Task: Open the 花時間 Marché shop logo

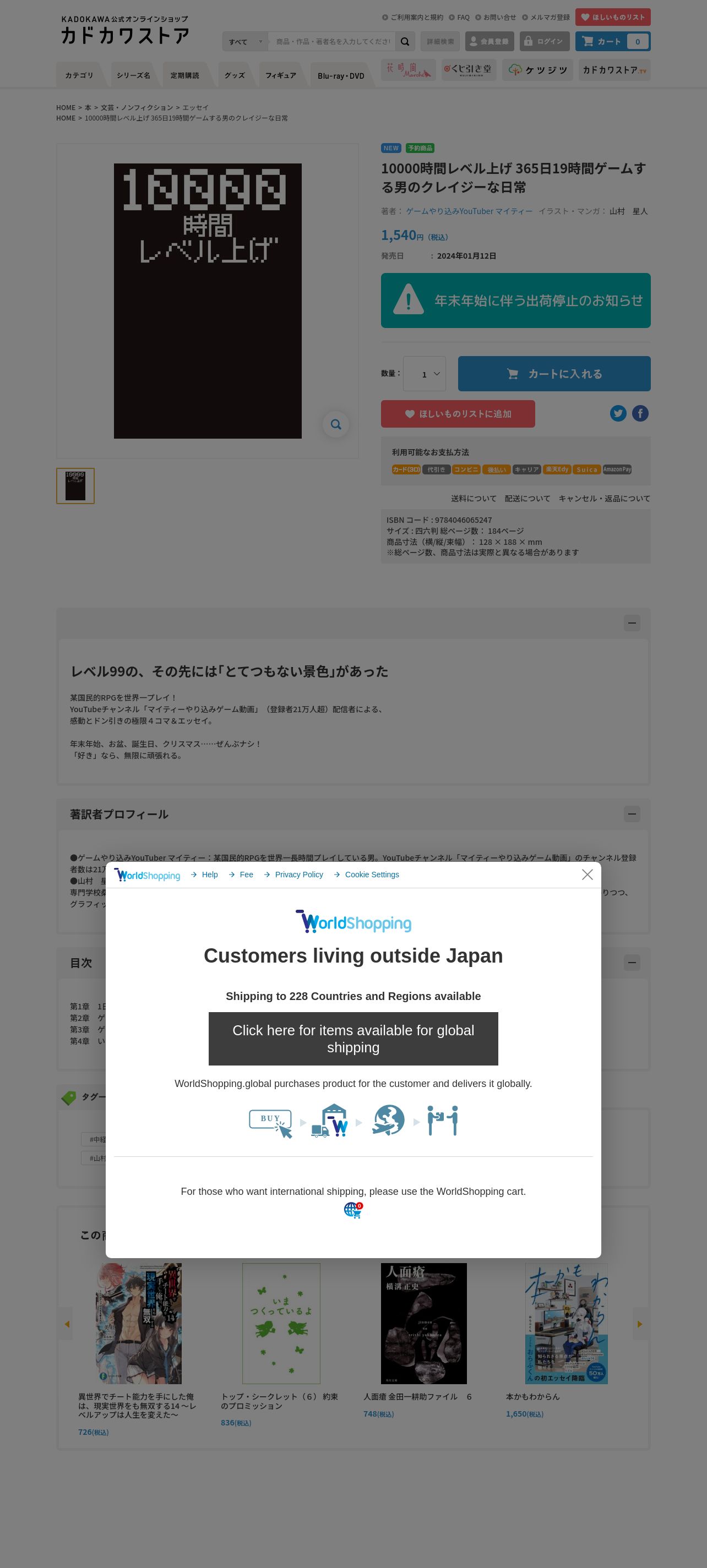Action: [409, 70]
